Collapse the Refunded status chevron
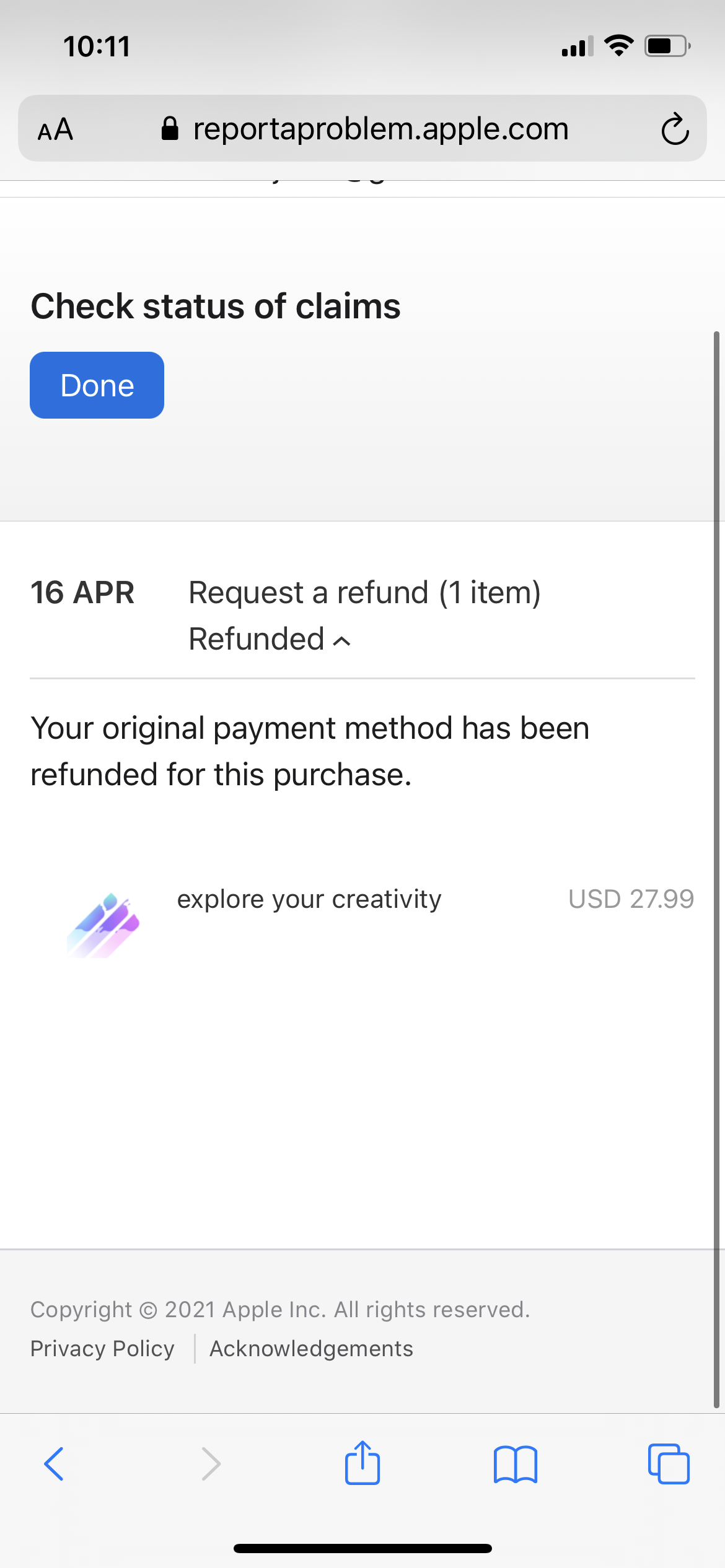Image resolution: width=725 pixels, height=1568 pixels. click(x=342, y=641)
